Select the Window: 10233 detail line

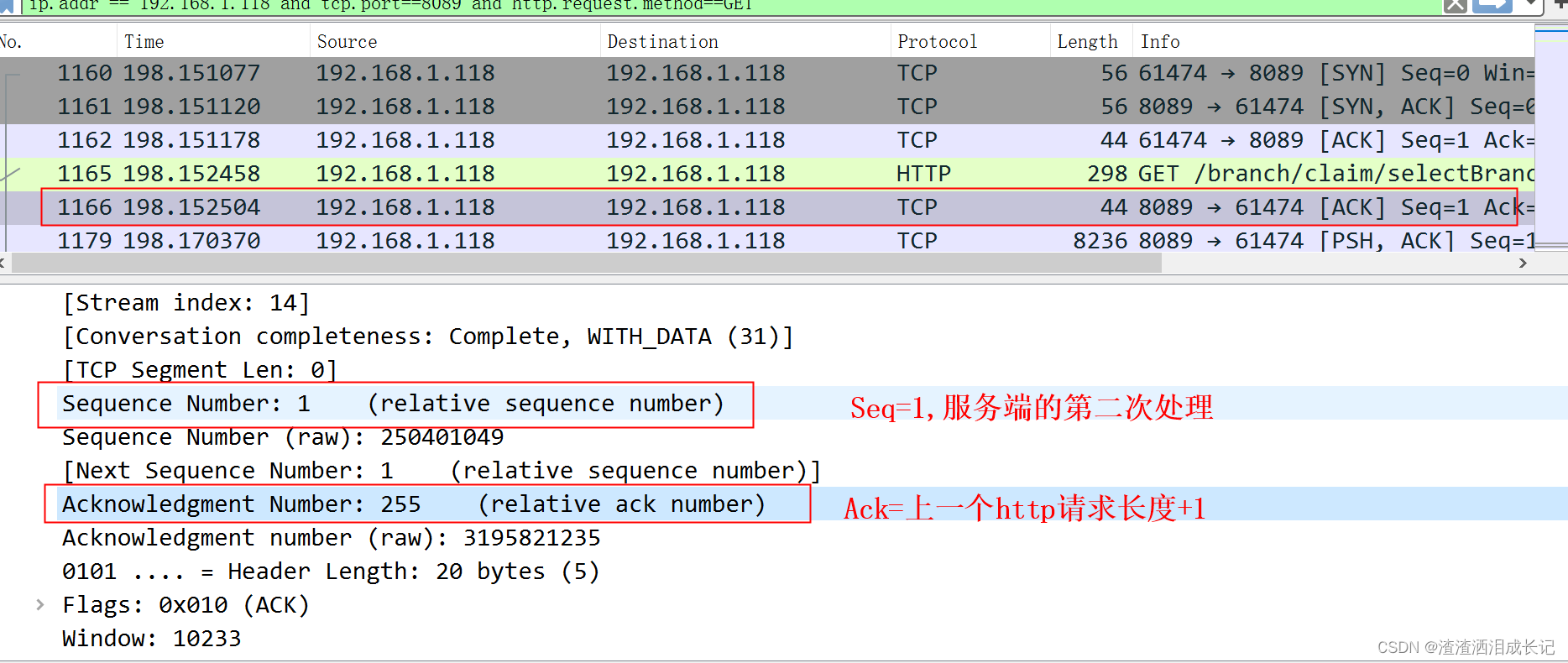[x=151, y=639]
